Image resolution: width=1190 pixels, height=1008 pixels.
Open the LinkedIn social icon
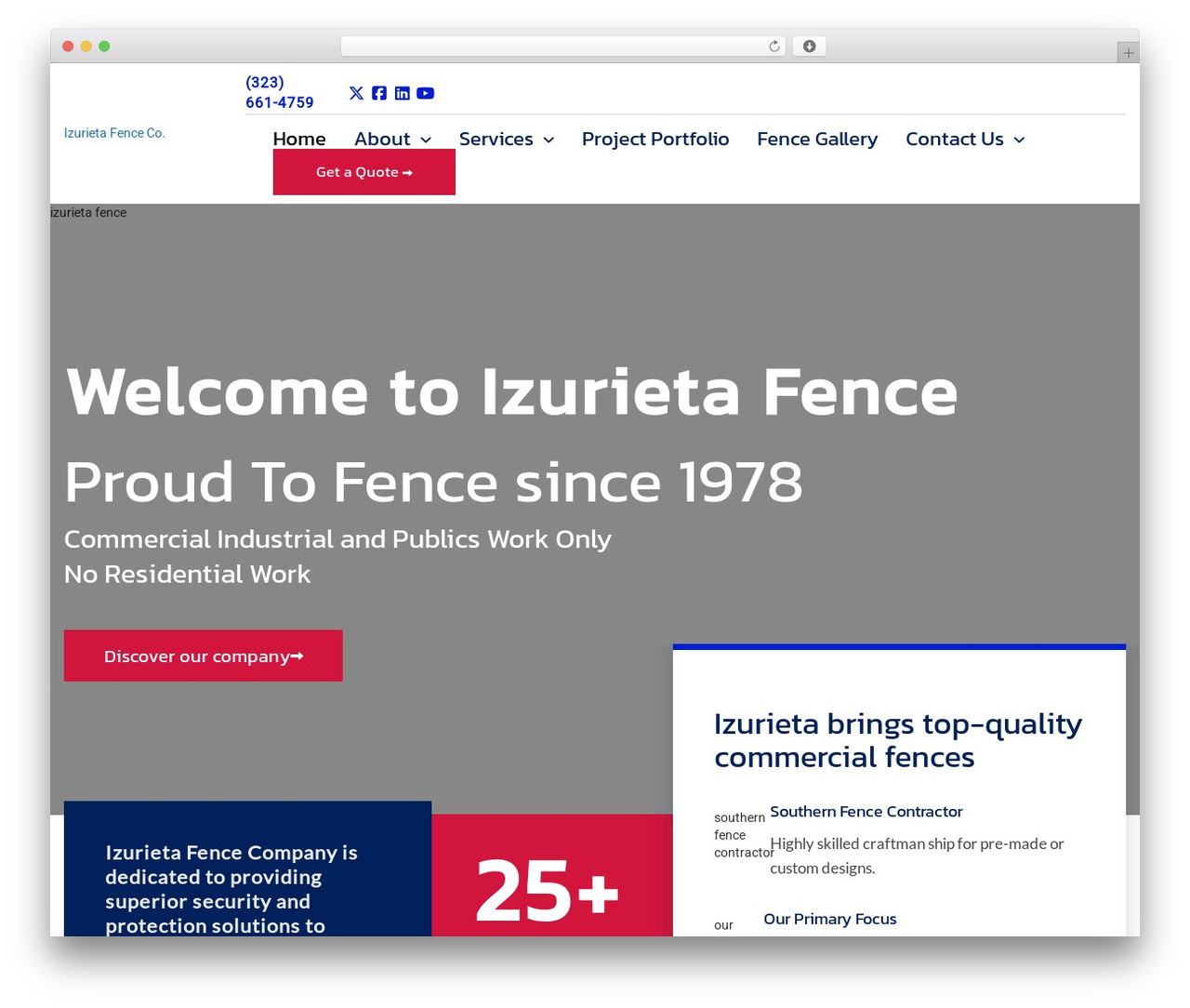pos(402,93)
